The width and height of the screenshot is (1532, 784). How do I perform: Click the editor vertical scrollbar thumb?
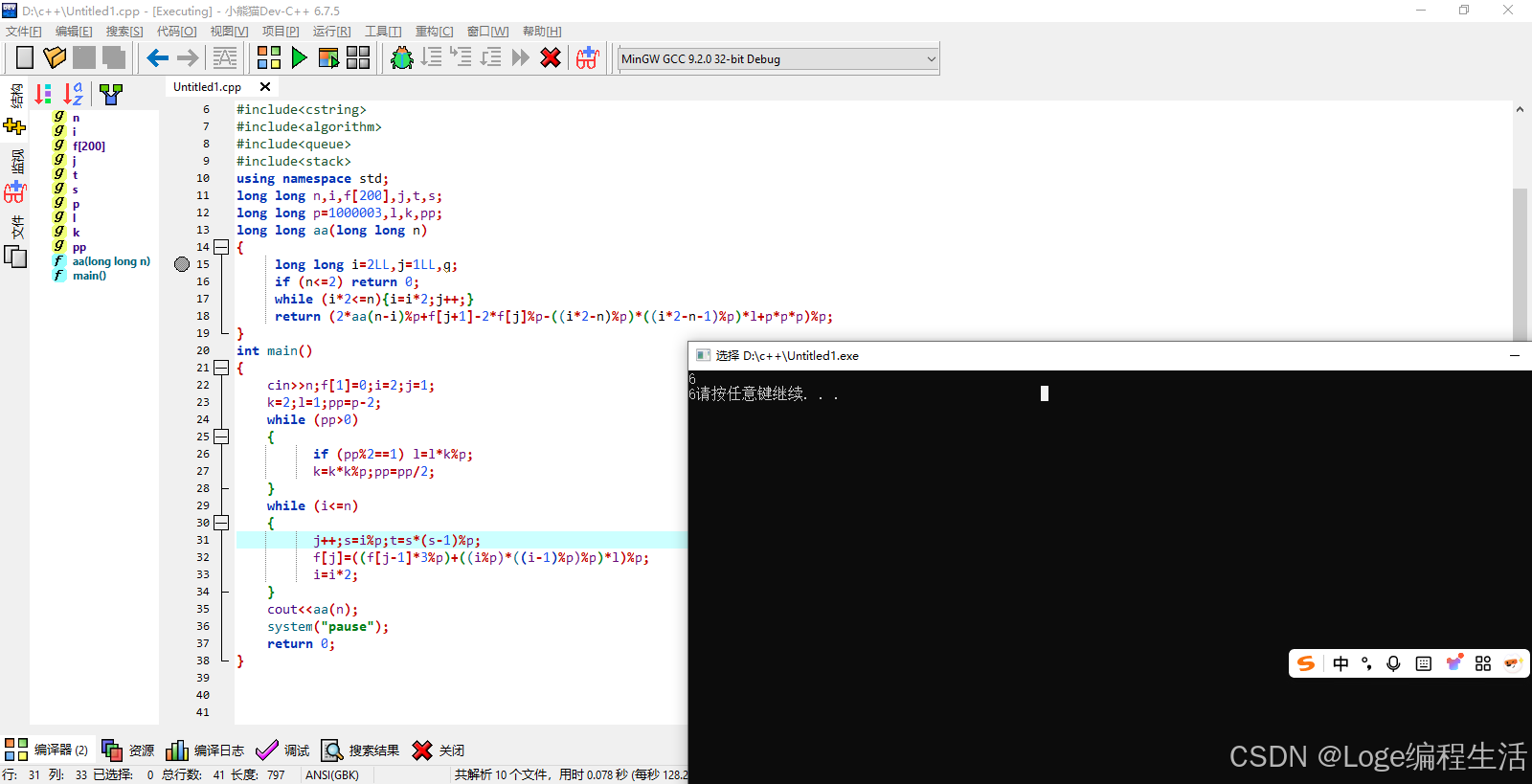click(x=1520, y=264)
